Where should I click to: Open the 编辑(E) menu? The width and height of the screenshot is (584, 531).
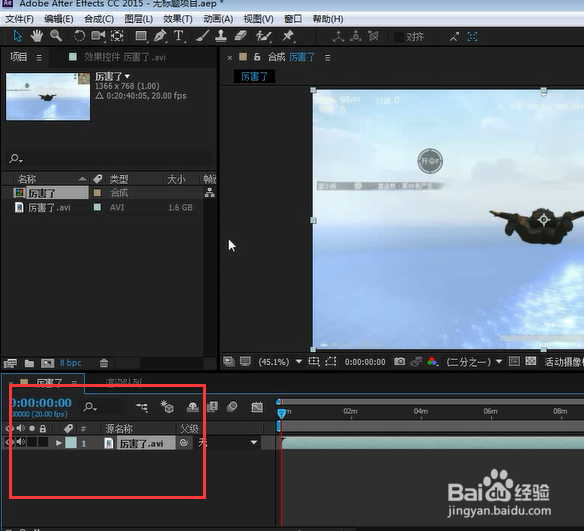pos(59,19)
